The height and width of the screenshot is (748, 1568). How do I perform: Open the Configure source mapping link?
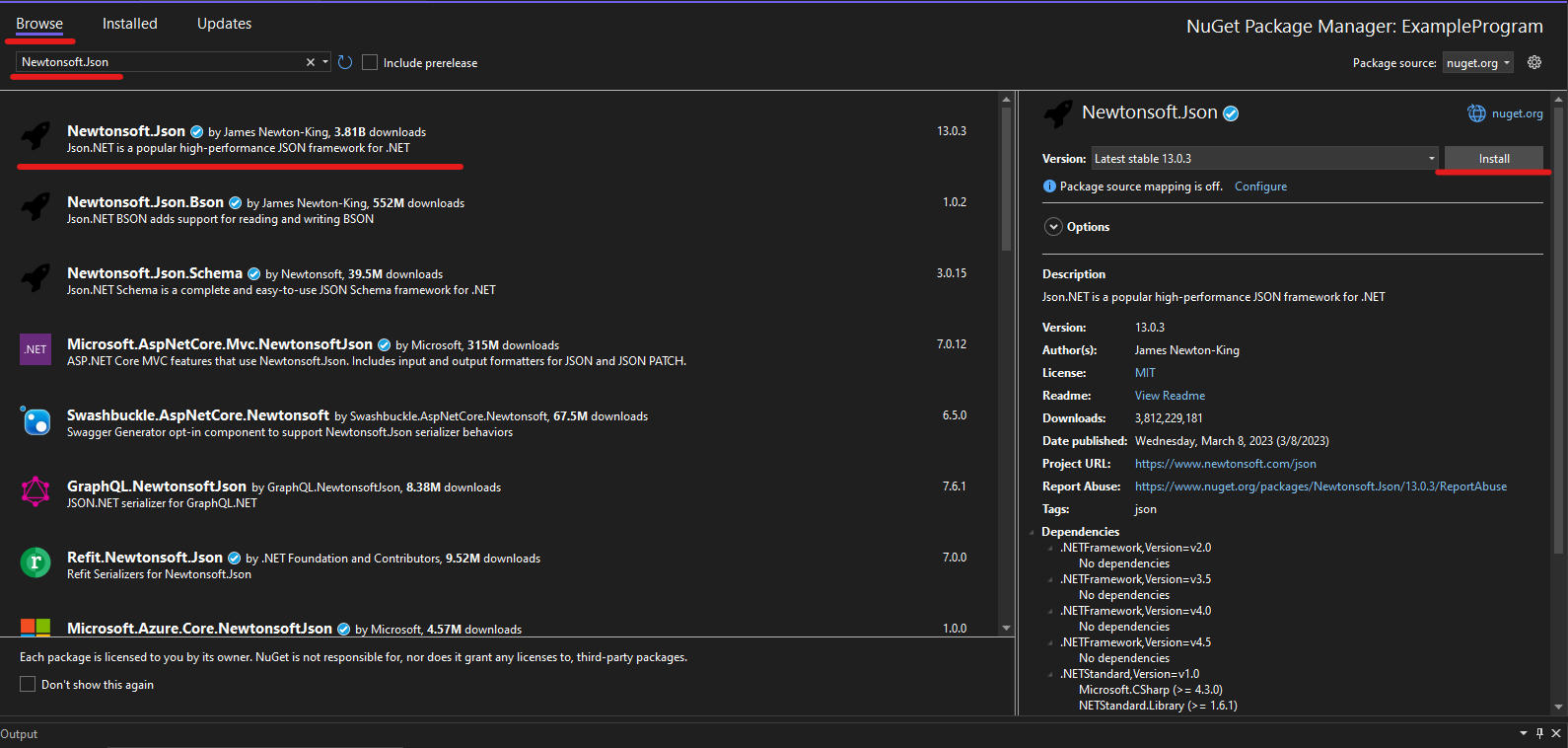coord(1260,187)
